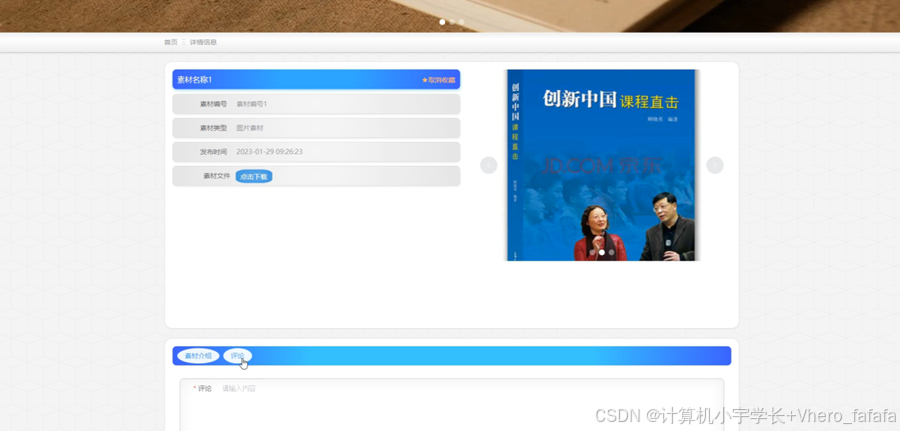Click the 图片素材 type value

click(250, 128)
